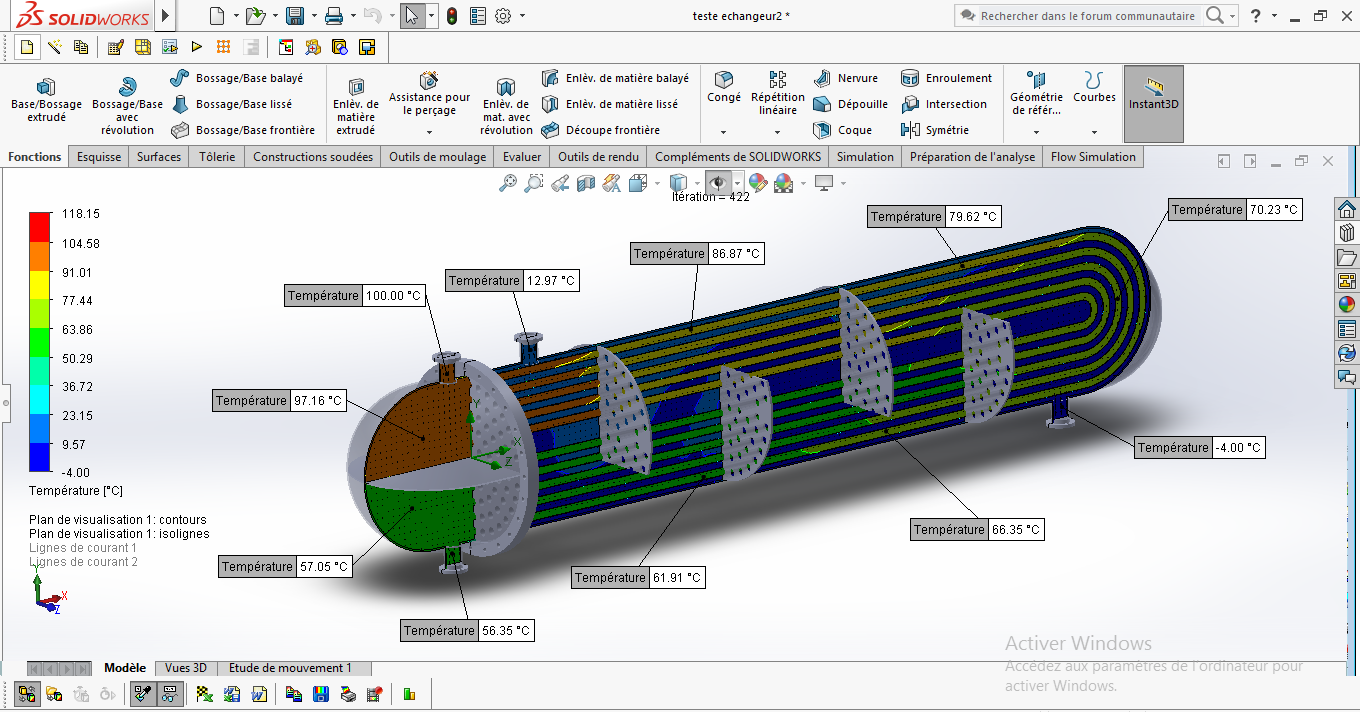
Task: Click Enlèv. de matière balayé button
Action: [615, 78]
